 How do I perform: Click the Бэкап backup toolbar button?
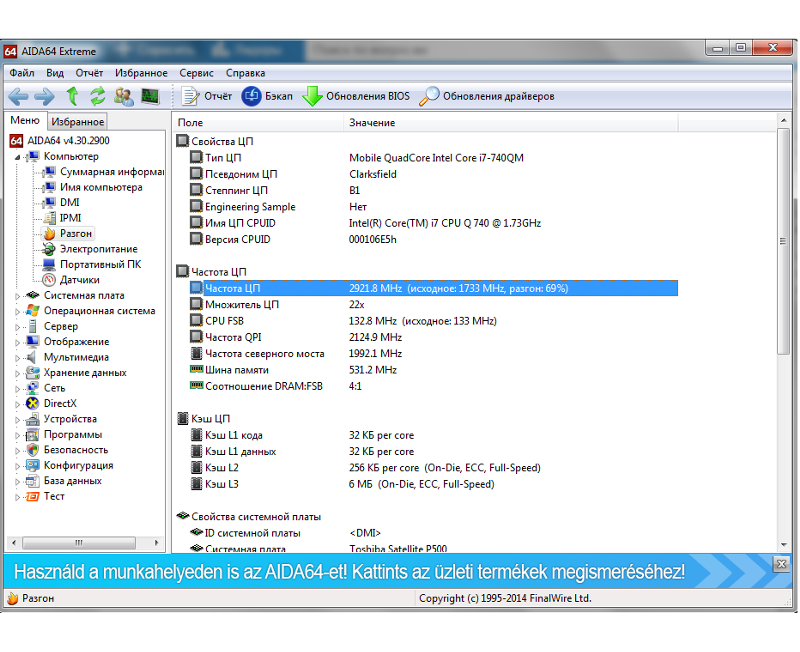point(267,96)
